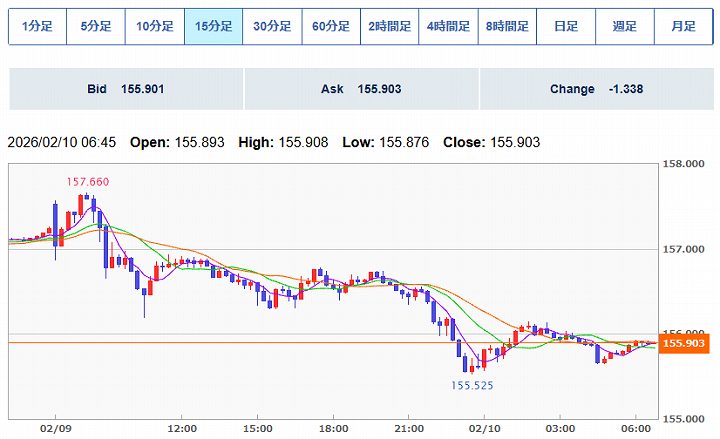This screenshot has height=439, width=720.
Task: Open the 8時間足 tab
Action: [x=507, y=27]
